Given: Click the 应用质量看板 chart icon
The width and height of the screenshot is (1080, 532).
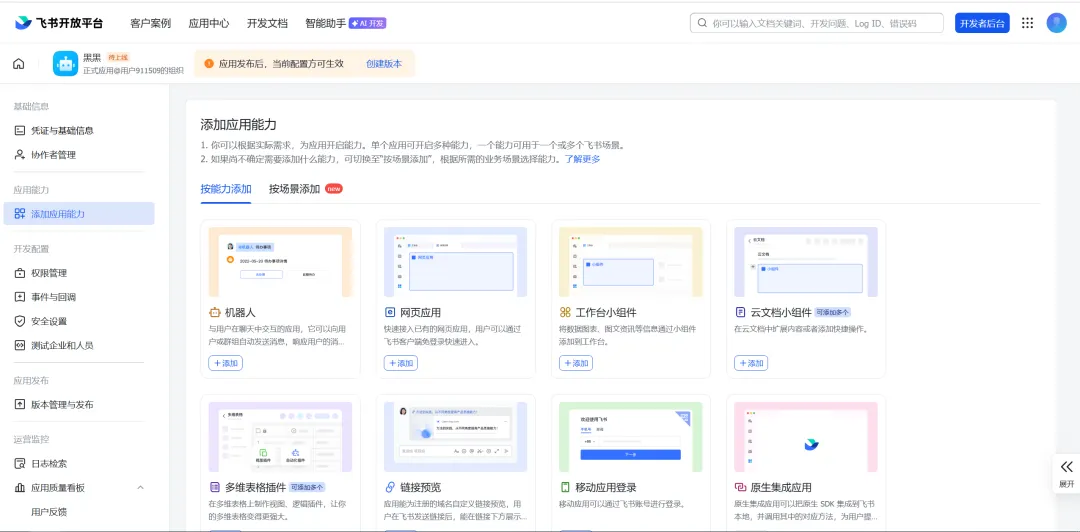Looking at the screenshot, I should tap(20, 488).
